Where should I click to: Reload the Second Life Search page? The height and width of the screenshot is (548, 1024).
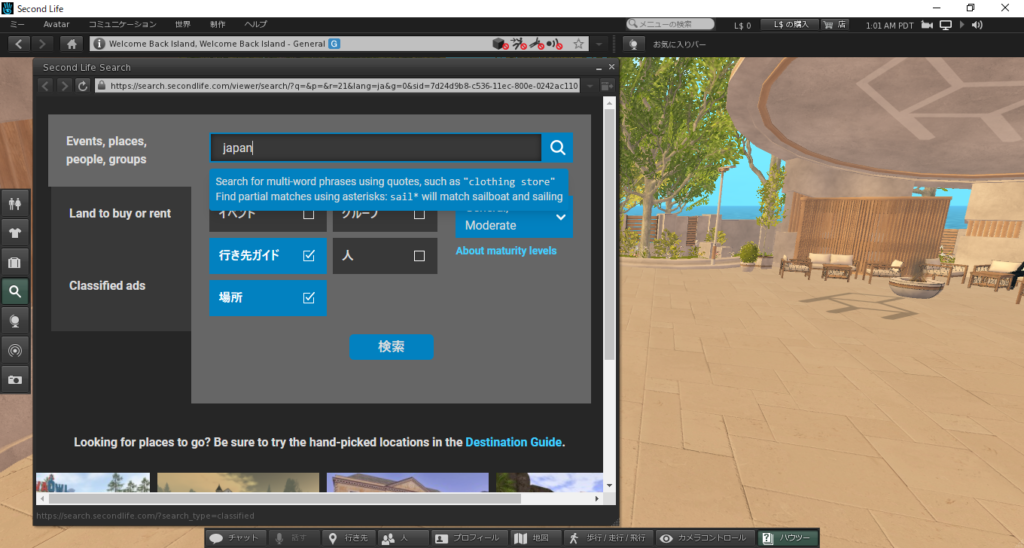pyautogui.click(x=82, y=86)
